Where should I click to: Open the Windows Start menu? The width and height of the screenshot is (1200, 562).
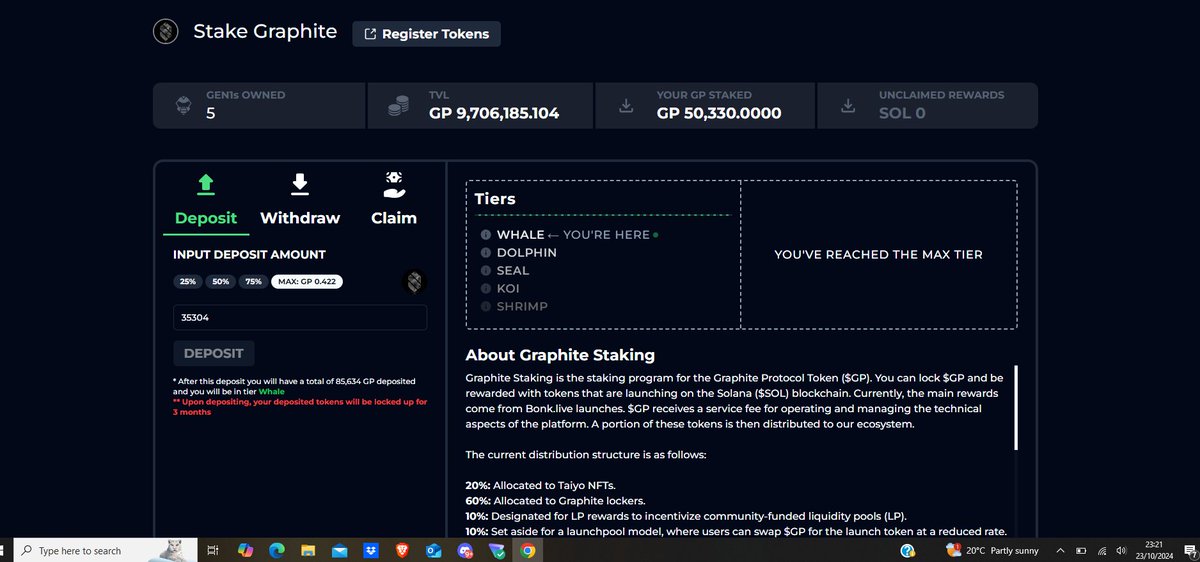[x=3, y=550]
